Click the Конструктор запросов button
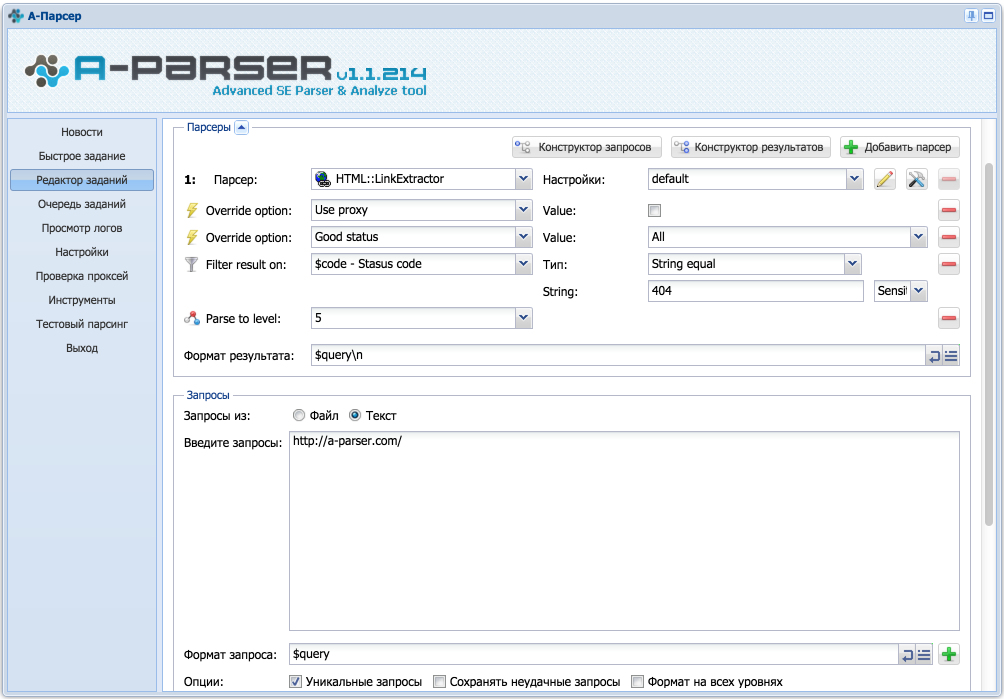Screen dimensions: 1004x699 (x=587, y=147)
